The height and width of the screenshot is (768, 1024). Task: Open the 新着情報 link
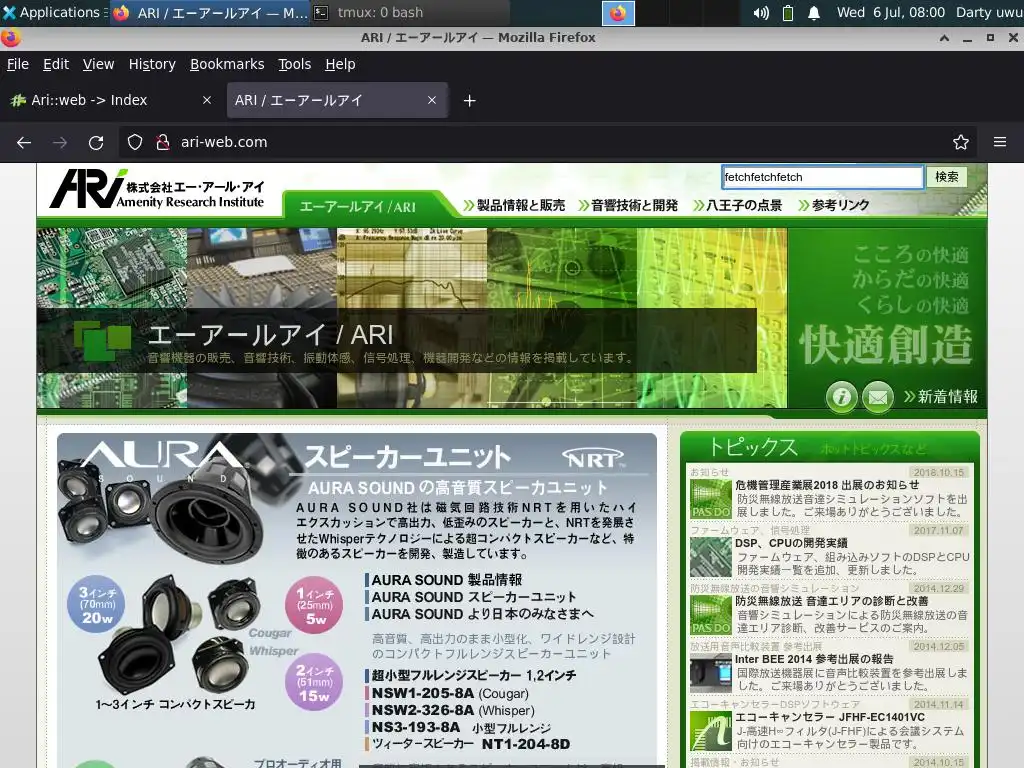click(941, 396)
